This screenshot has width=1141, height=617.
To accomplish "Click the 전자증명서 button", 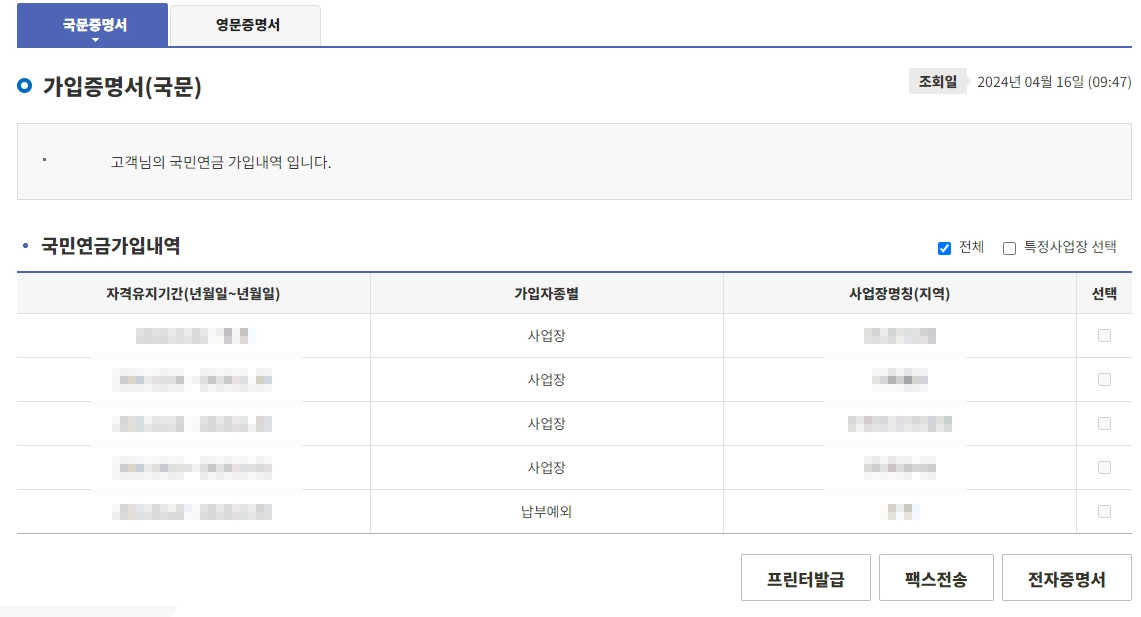I will click(x=1066, y=578).
